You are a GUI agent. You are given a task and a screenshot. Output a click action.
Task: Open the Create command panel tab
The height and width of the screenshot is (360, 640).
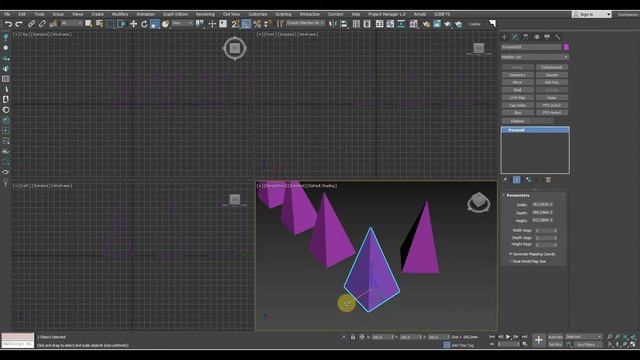[504, 37]
